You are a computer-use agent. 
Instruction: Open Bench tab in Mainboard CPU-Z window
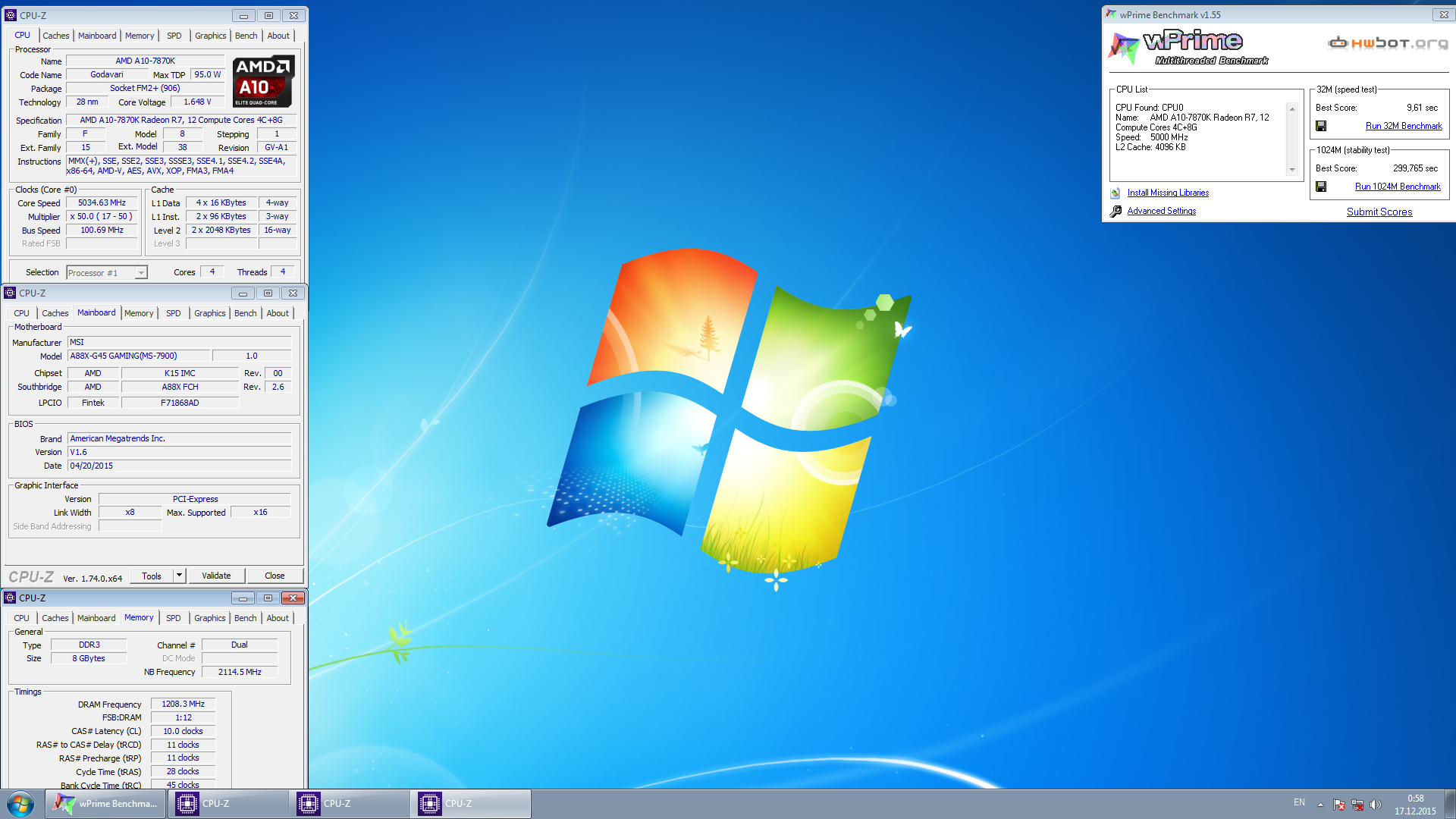[x=246, y=313]
